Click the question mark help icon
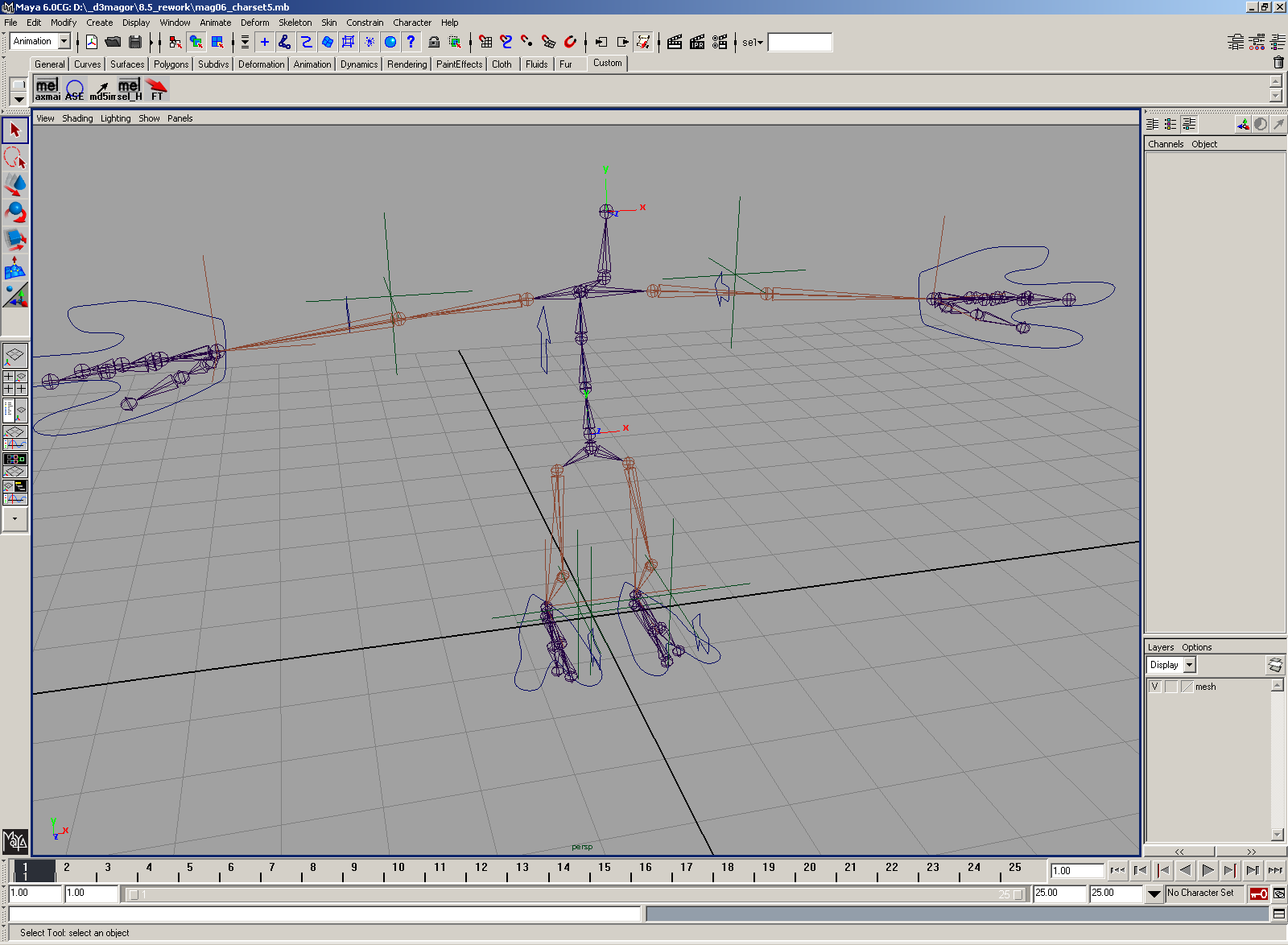Image resolution: width=1288 pixels, height=945 pixels. tap(411, 42)
